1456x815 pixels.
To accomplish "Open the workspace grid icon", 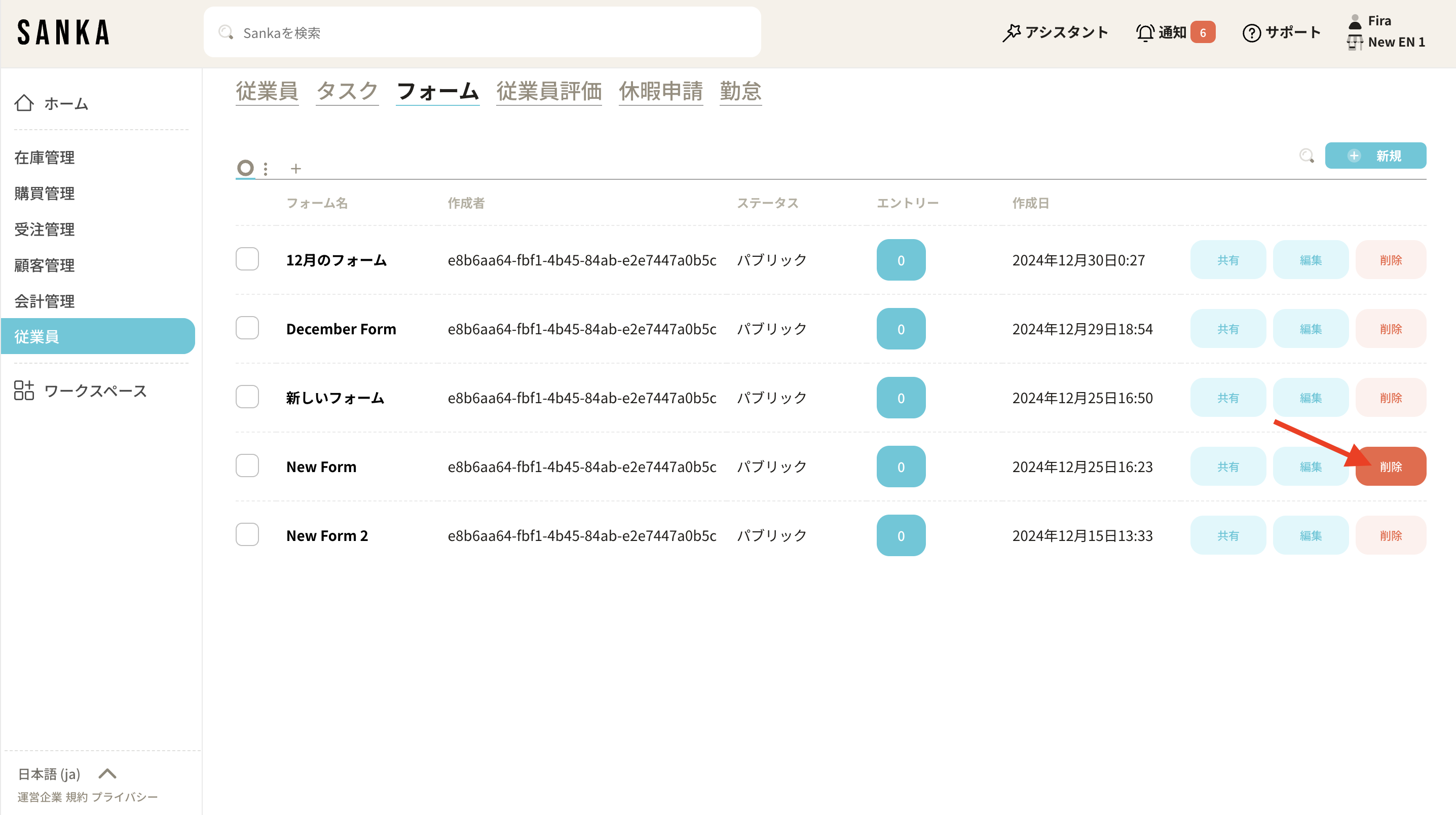I will pyautogui.click(x=24, y=390).
